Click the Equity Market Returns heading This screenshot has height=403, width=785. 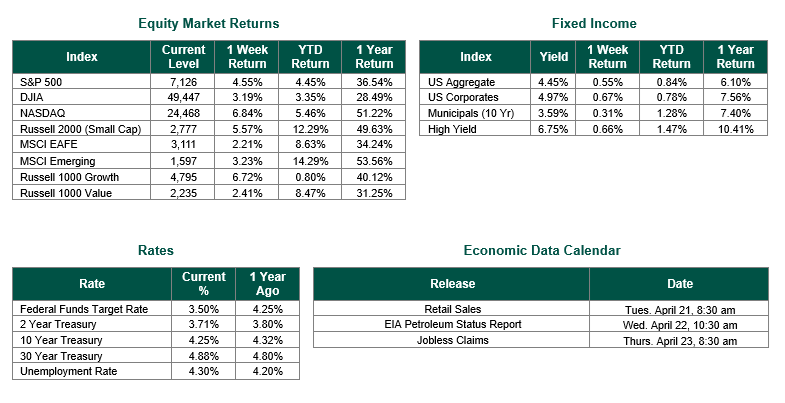(x=208, y=23)
